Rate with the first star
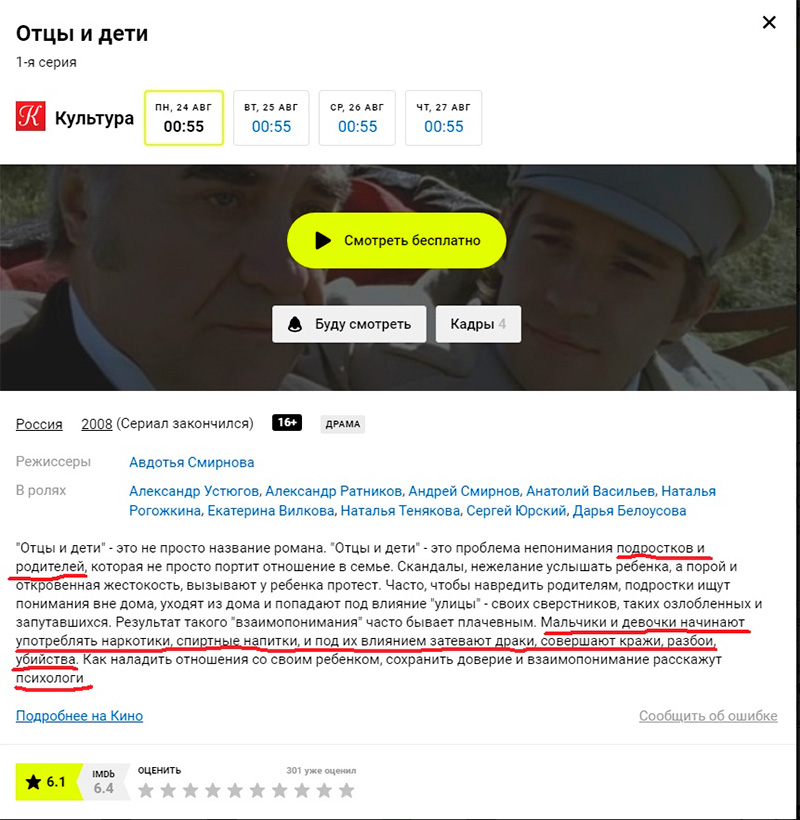Screen dimensions: 800x820 [x=146, y=790]
